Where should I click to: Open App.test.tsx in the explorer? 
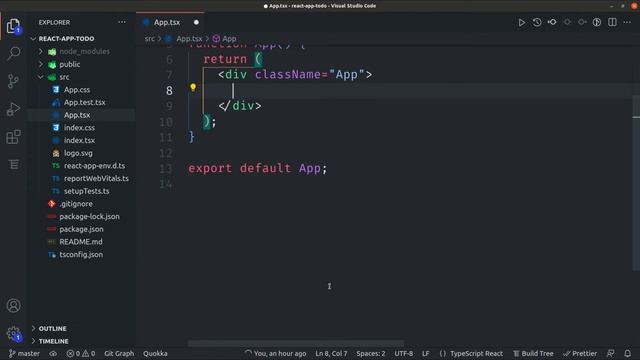tap(84, 102)
